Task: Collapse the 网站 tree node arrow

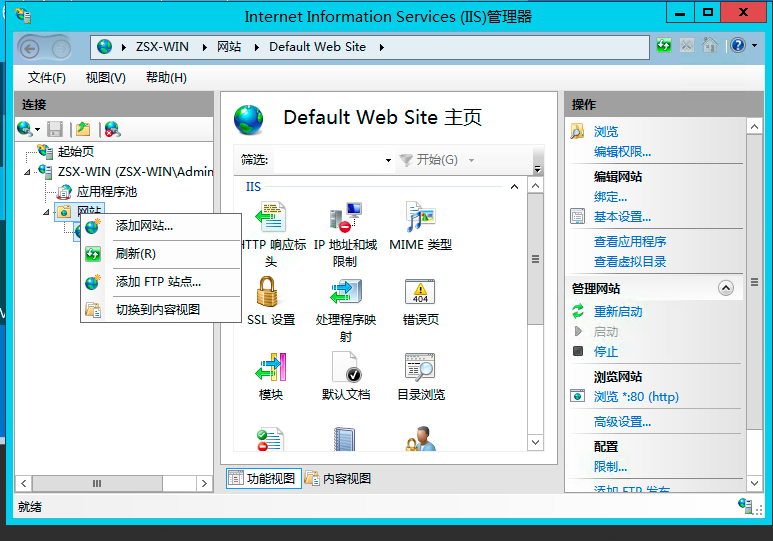Action: pyautogui.click(x=46, y=212)
